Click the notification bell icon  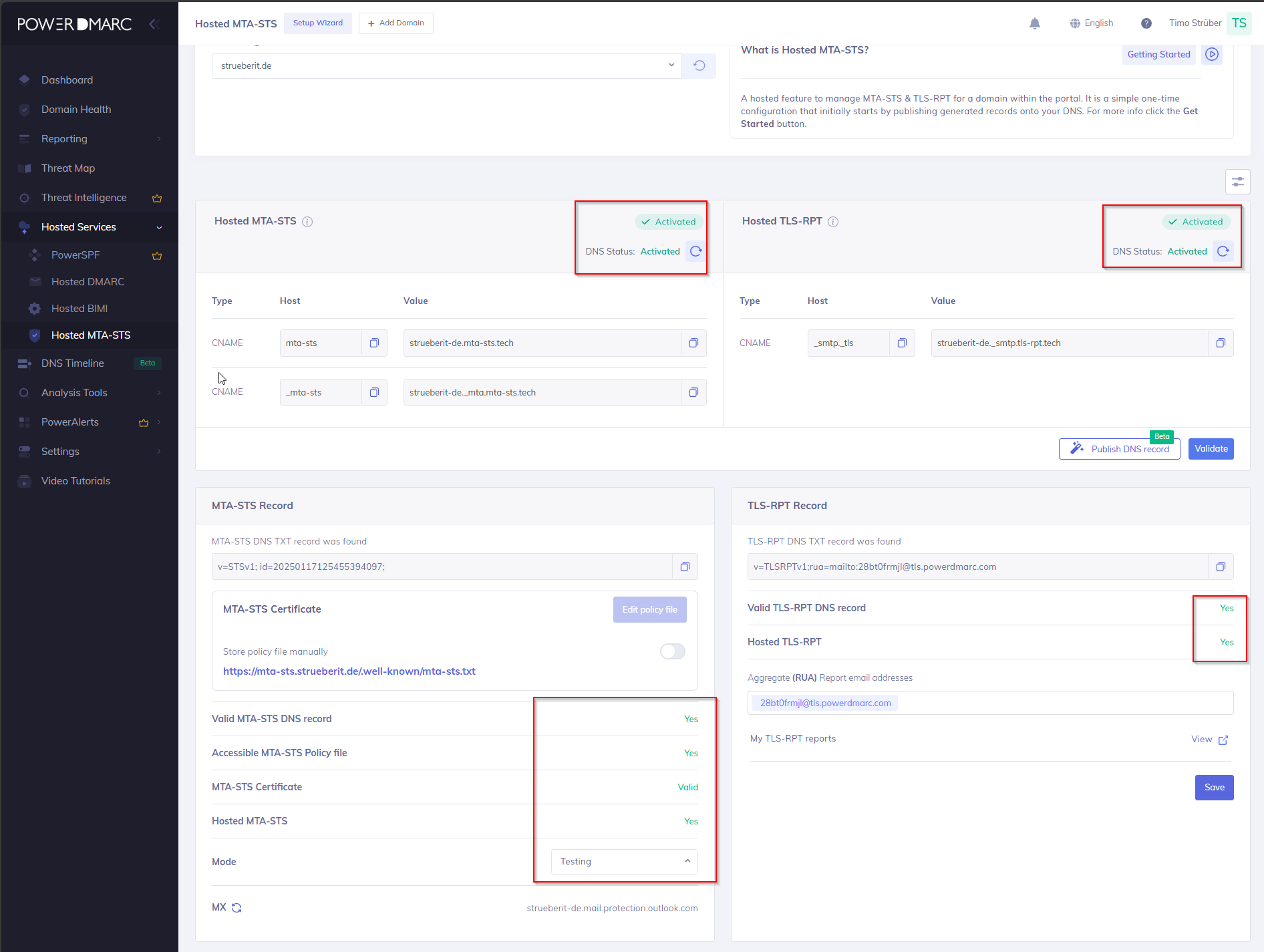click(1034, 23)
